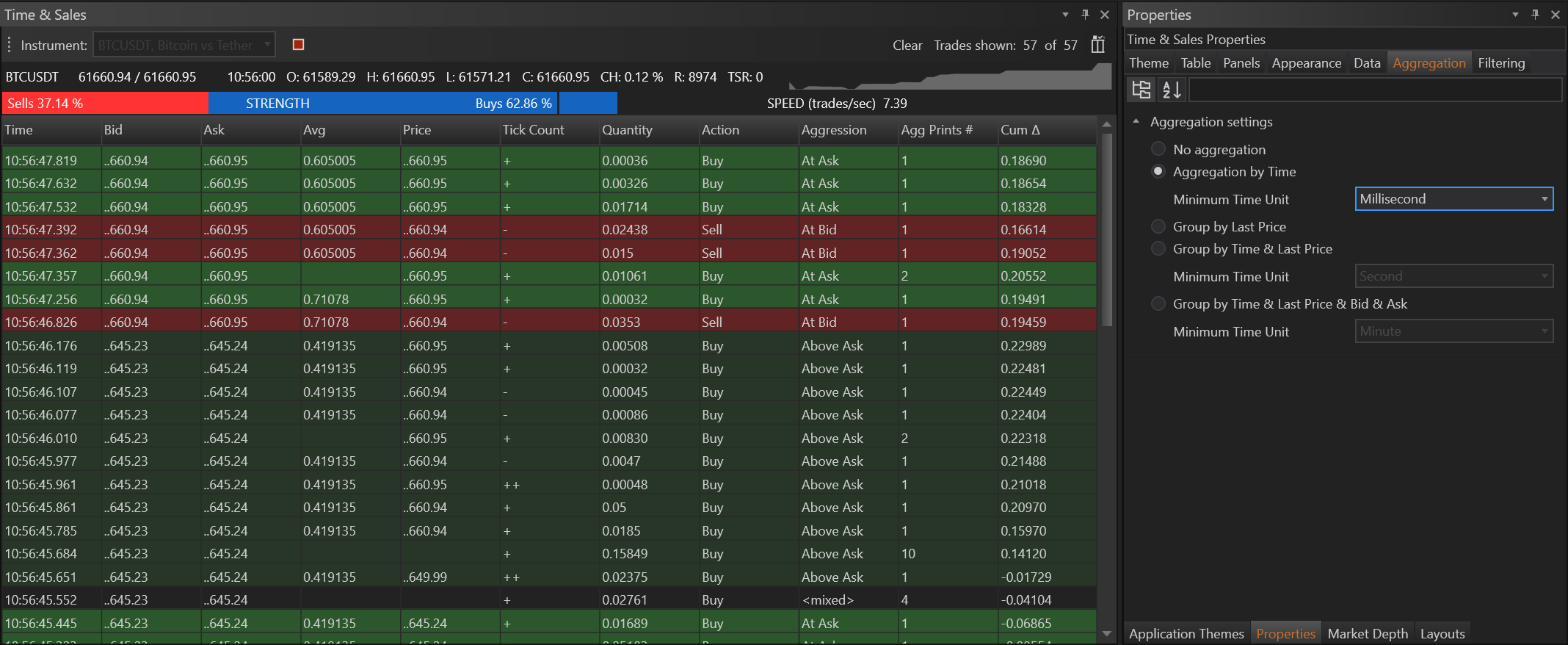Click the Properties search input field
This screenshot has width=1568, height=645.
pyautogui.click(x=1374, y=90)
